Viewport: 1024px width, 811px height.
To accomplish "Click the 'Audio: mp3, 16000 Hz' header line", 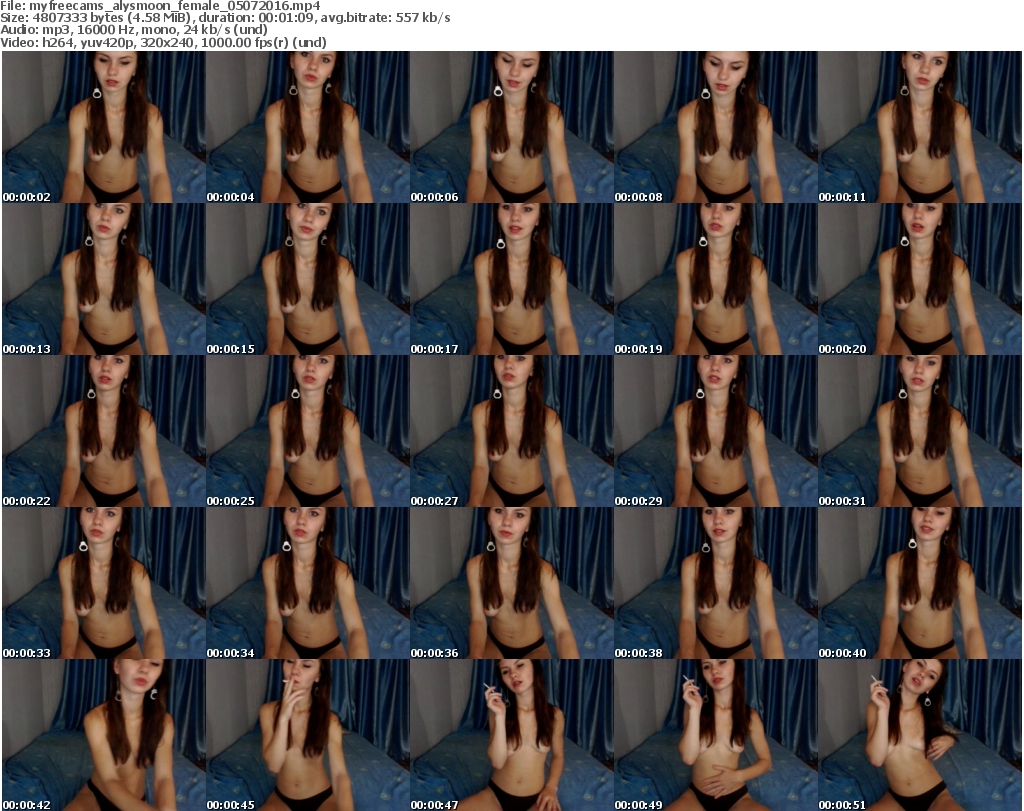I will click(x=134, y=30).
